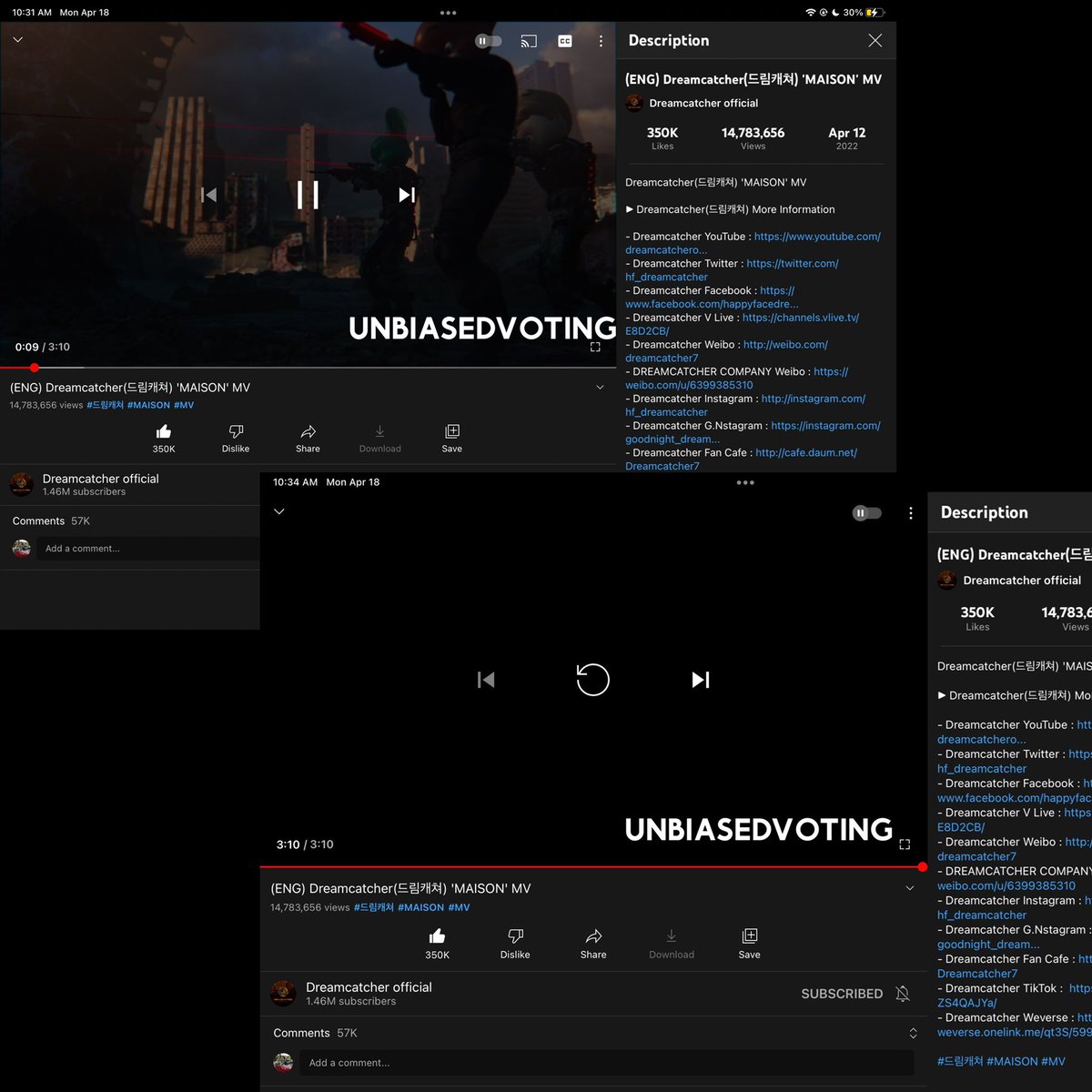Seek using the red scrubber at 0:09
1092x1092 pixels.
pyautogui.click(x=35, y=368)
